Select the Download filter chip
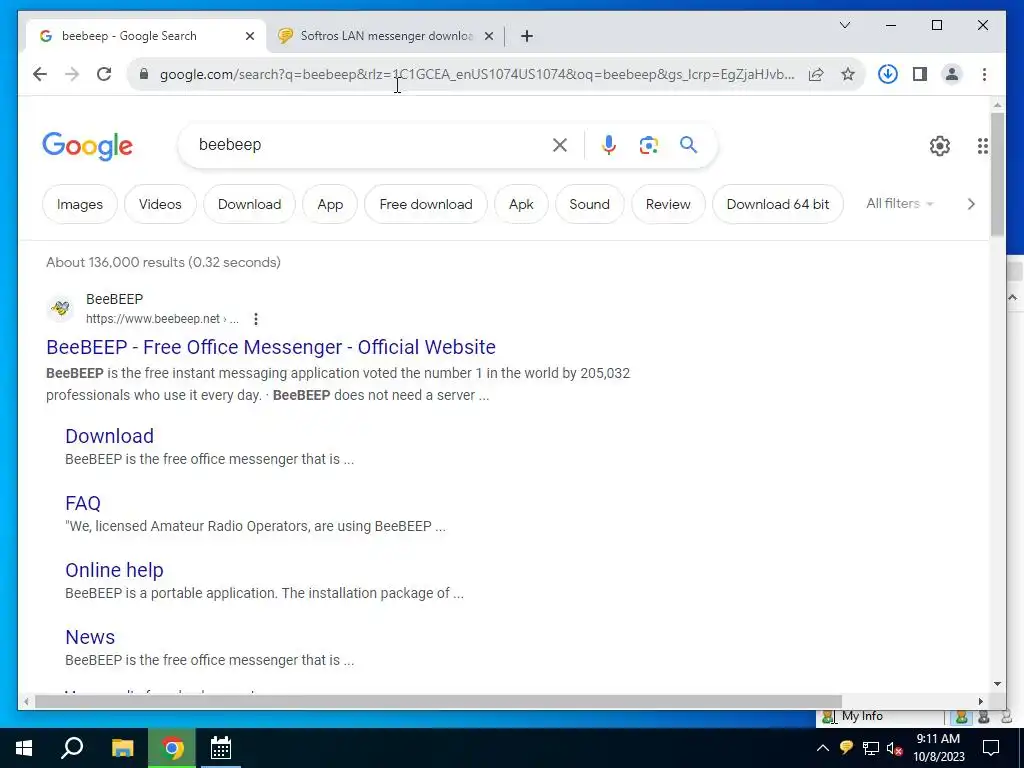The image size is (1024, 768). point(249,204)
